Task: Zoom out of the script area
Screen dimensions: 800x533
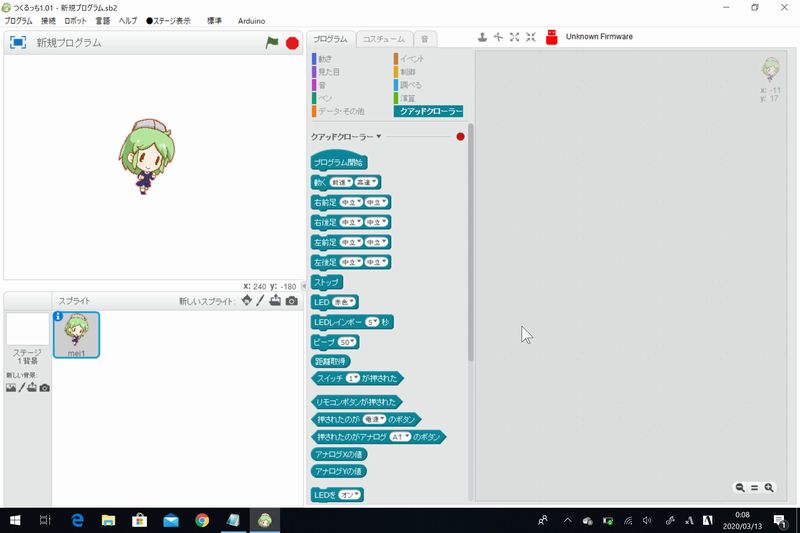Action: (x=740, y=487)
